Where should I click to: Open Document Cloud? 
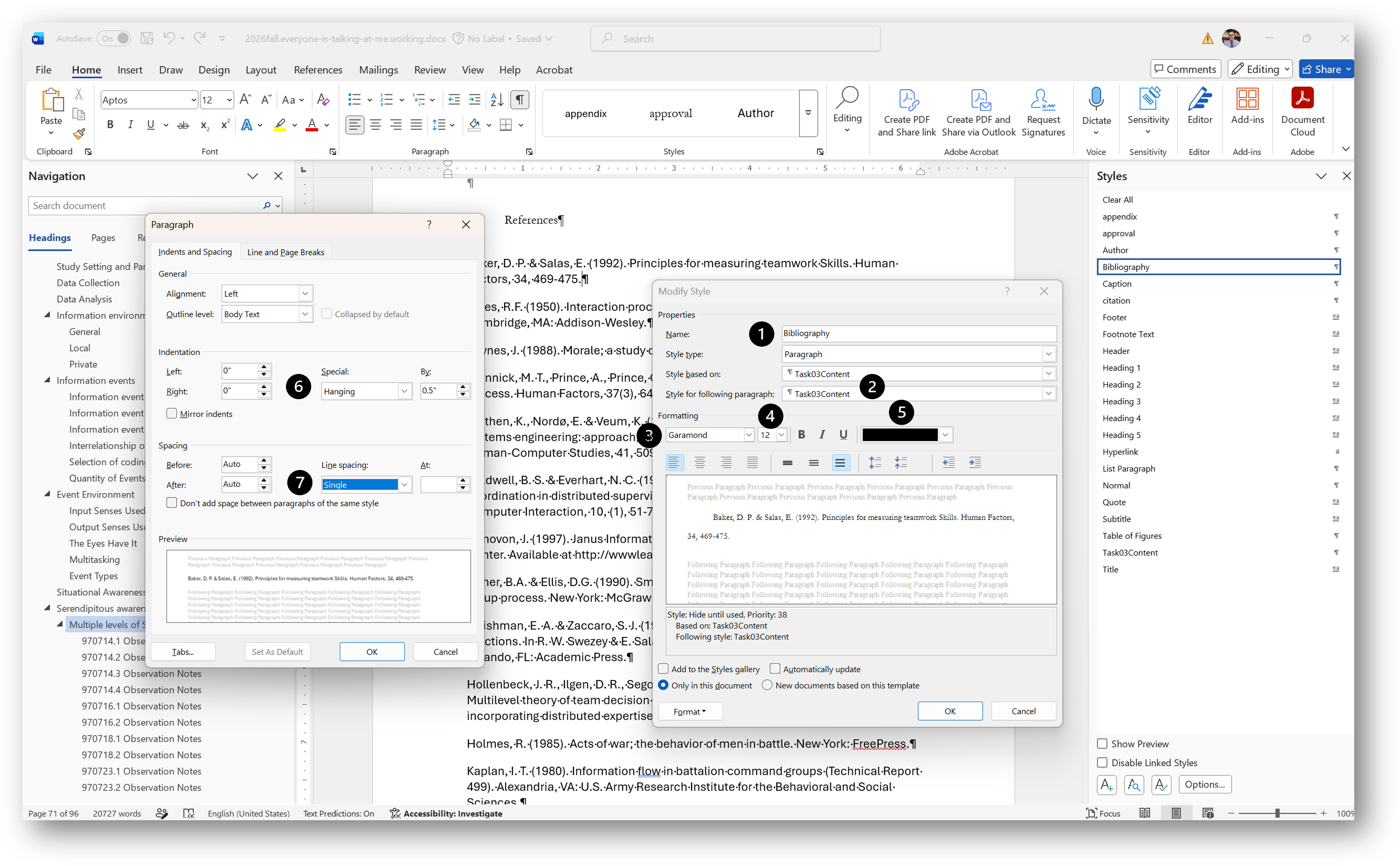(x=1302, y=112)
